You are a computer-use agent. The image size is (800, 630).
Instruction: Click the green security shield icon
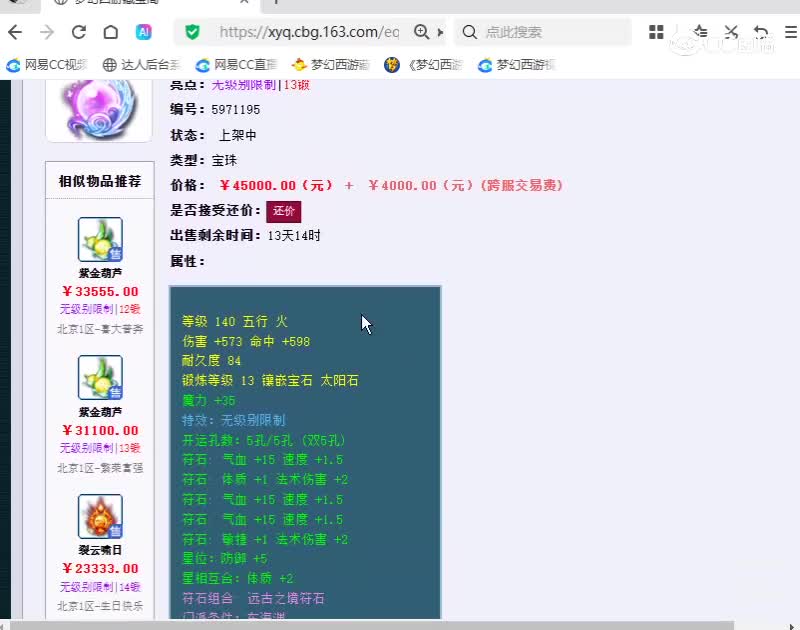coord(192,32)
